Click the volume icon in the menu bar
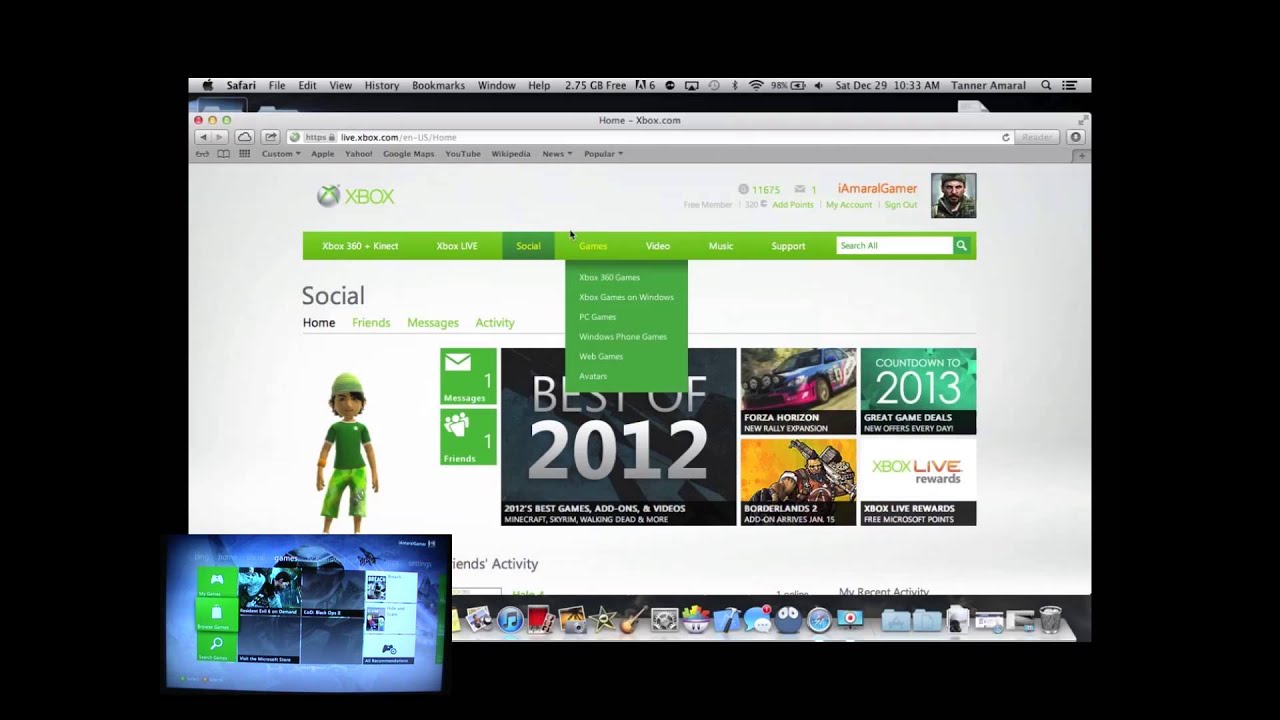 pos(818,86)
